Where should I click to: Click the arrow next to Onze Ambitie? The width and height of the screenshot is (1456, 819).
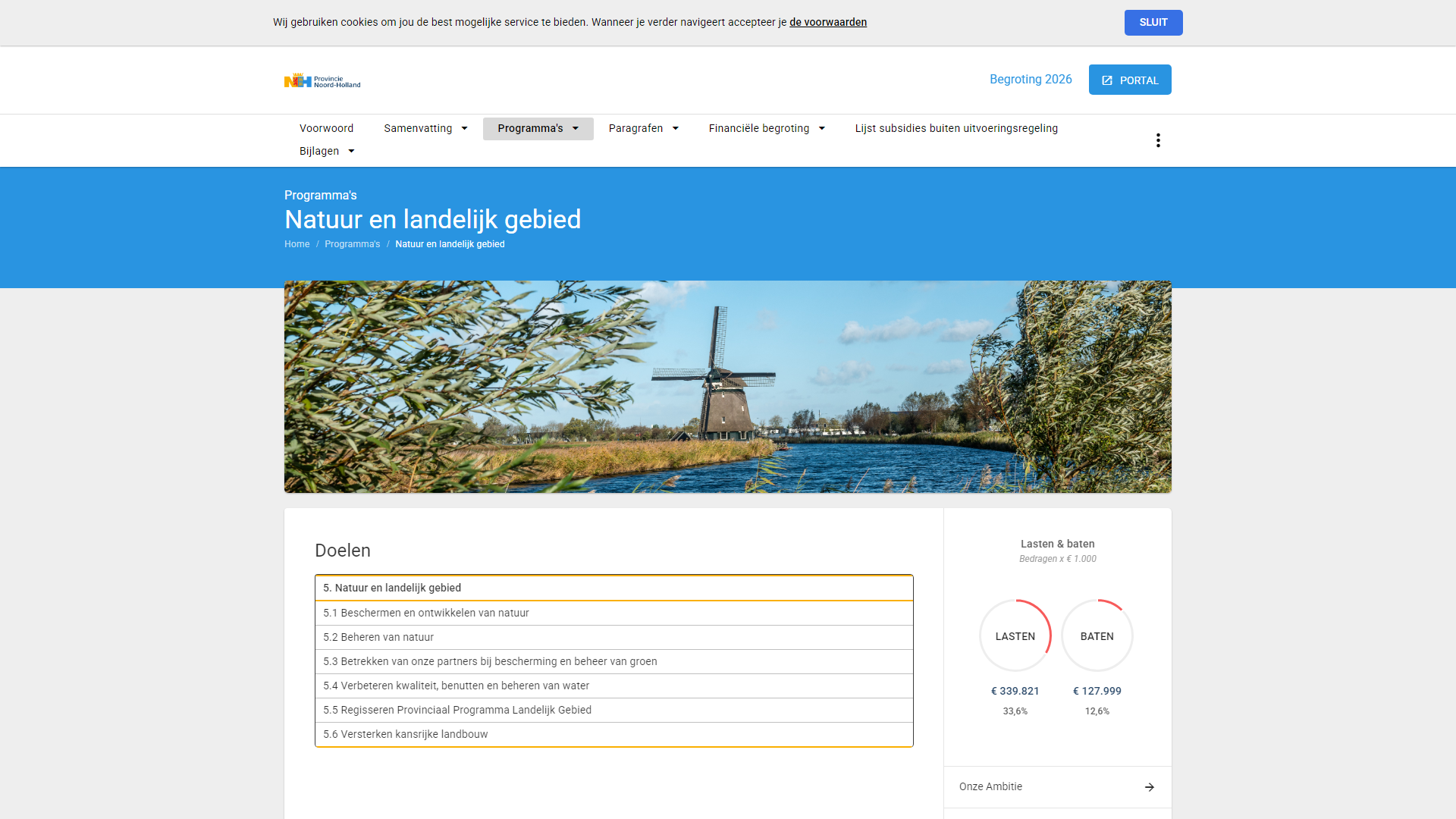click(x=1150, y=787)
